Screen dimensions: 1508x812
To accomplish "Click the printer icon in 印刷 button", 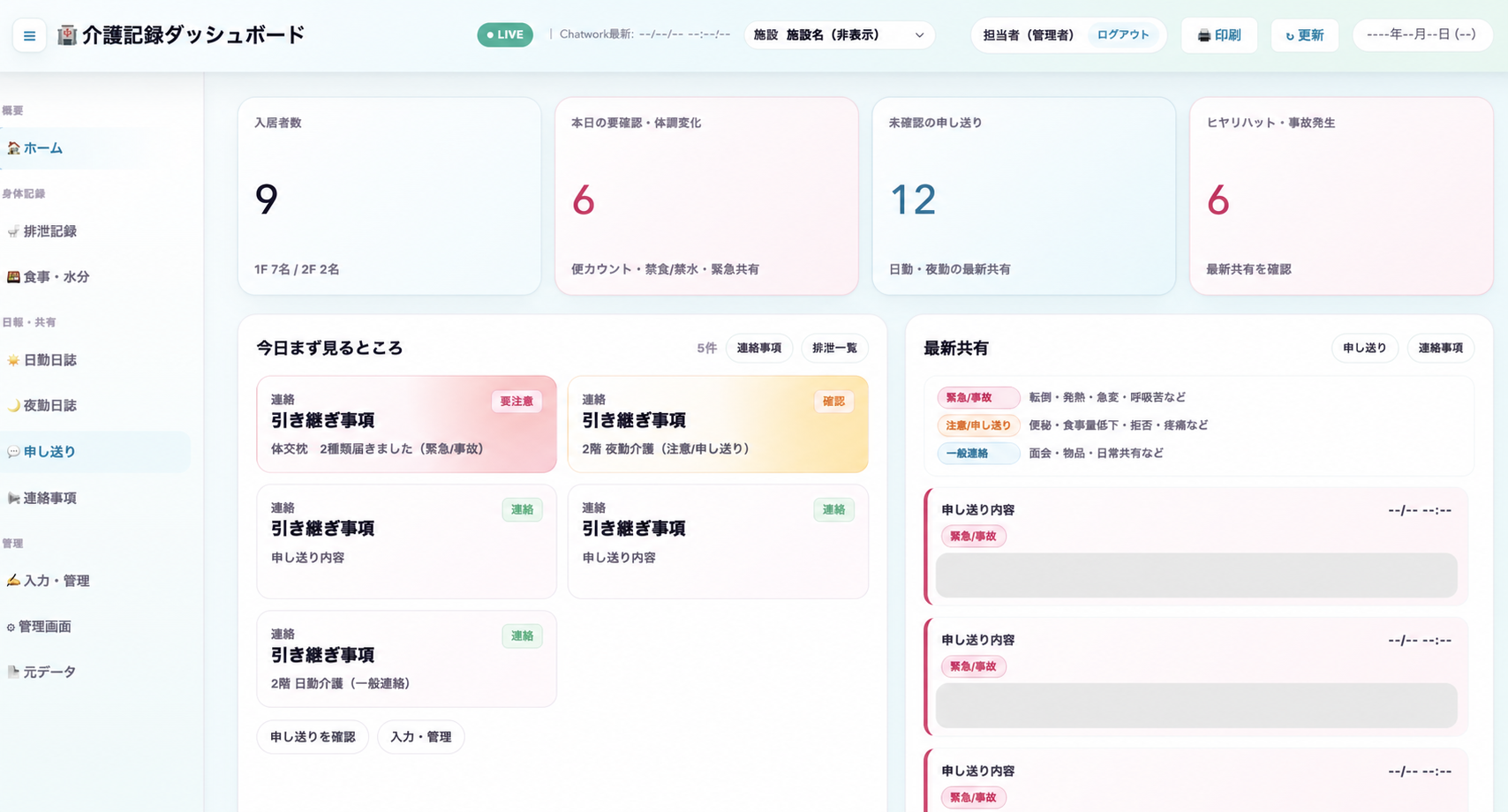I will click(1203, 35).
